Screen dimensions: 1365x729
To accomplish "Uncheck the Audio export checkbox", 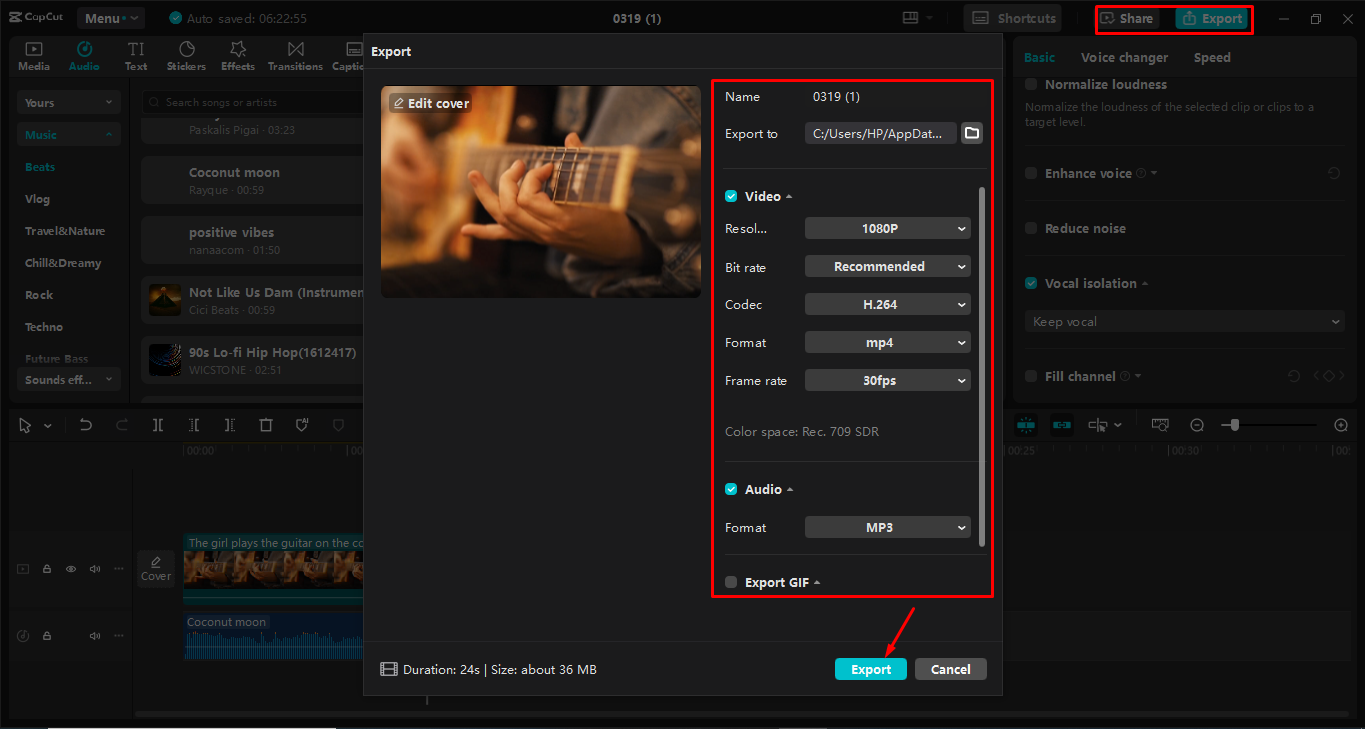I will coord(731,489).
